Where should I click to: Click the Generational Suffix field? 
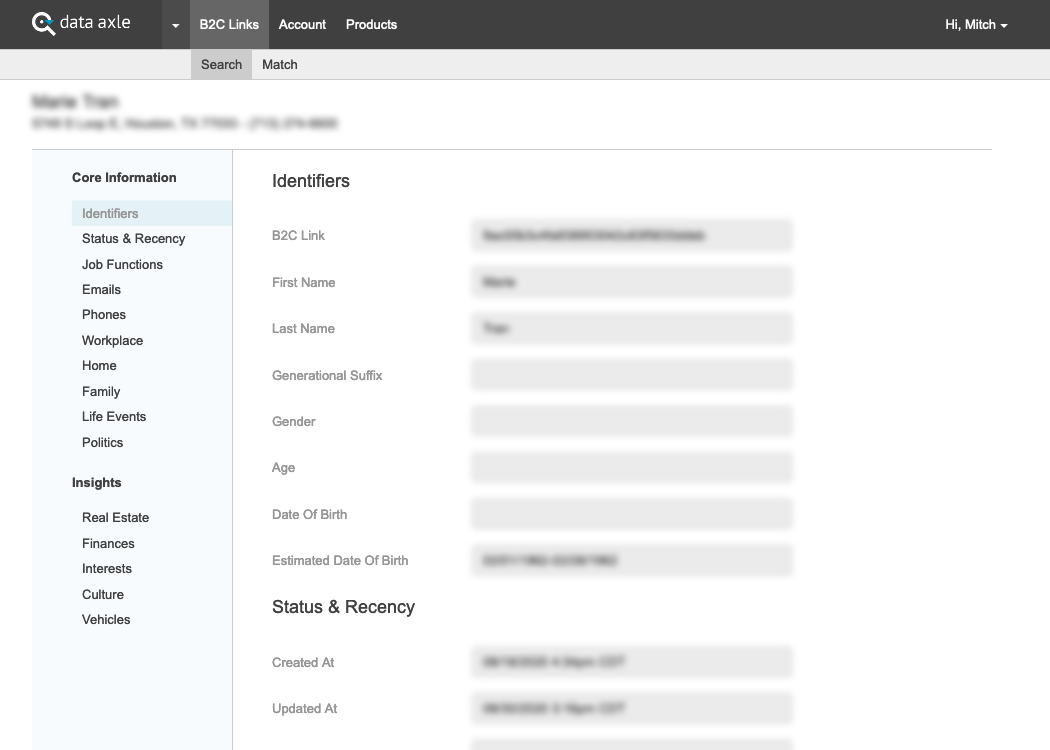(x=631, y=375)
